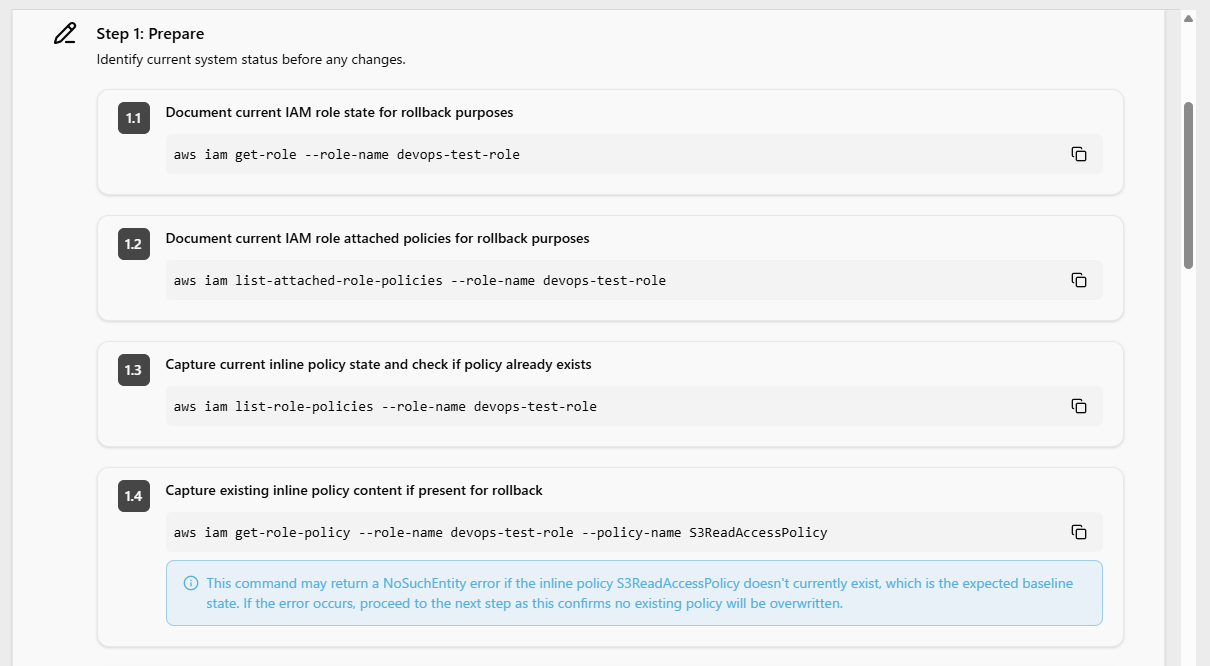Click the info icon in the NoSuchEntity note
This screenshot has width=1210, height=666.
(190, 583)
